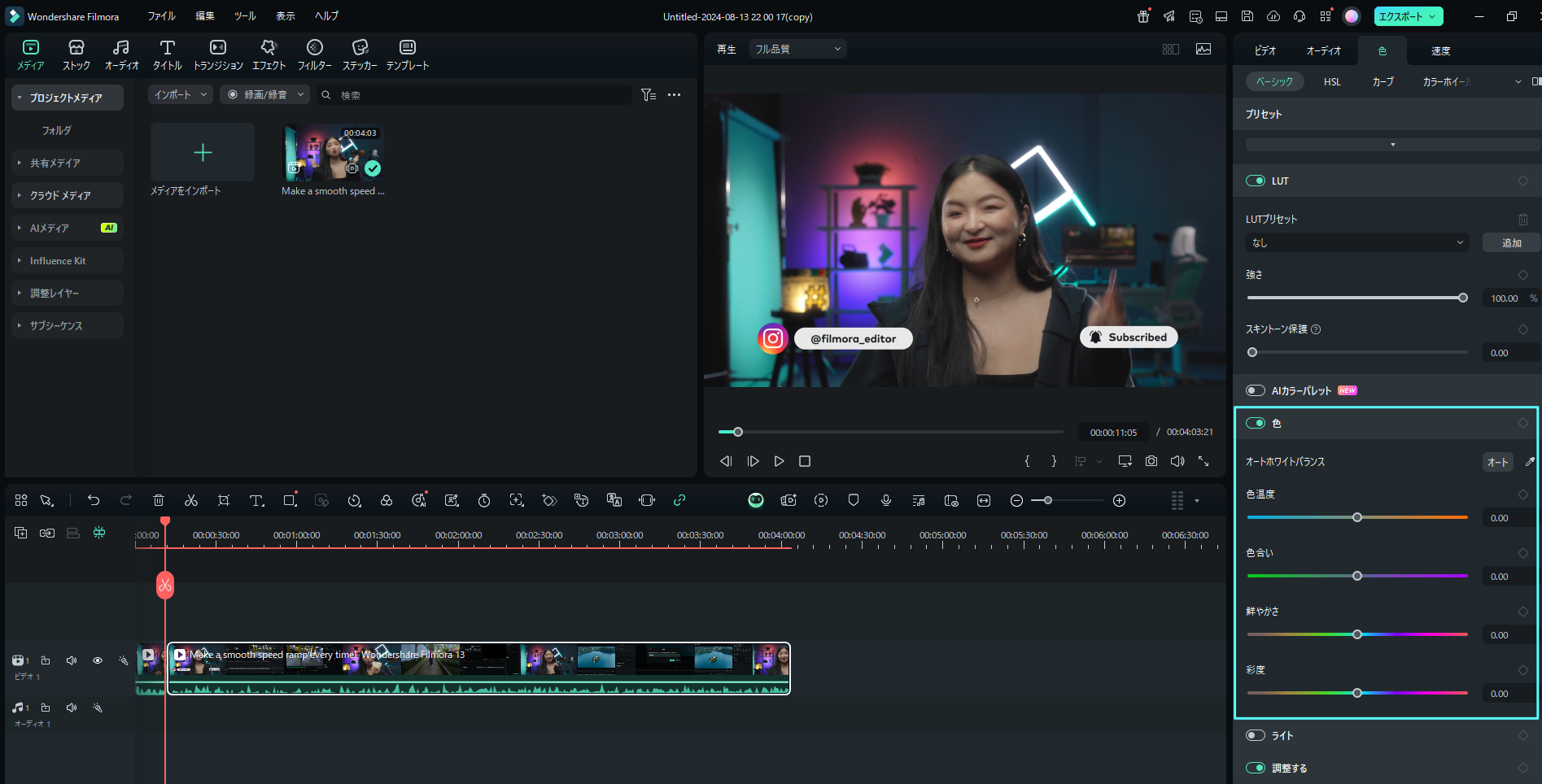Delete the selected clip with the trash icon
The height and width of the screenshot is (784, 1542).
coord(159,500)
